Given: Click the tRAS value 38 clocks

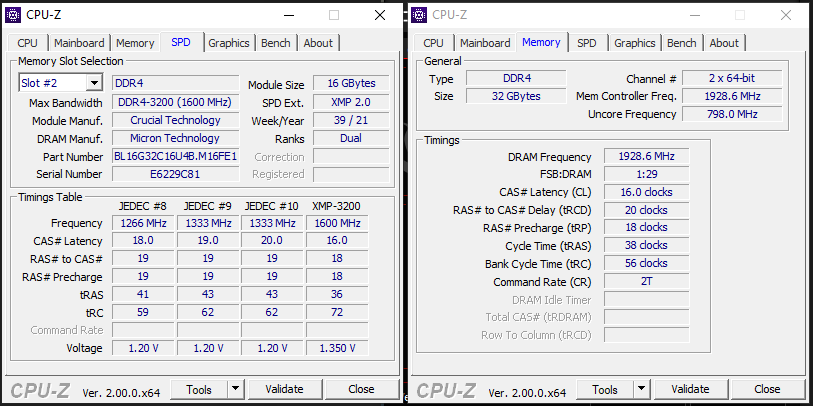Looking at the screenshot, I should pyautogui.click(x=647, y=245).
